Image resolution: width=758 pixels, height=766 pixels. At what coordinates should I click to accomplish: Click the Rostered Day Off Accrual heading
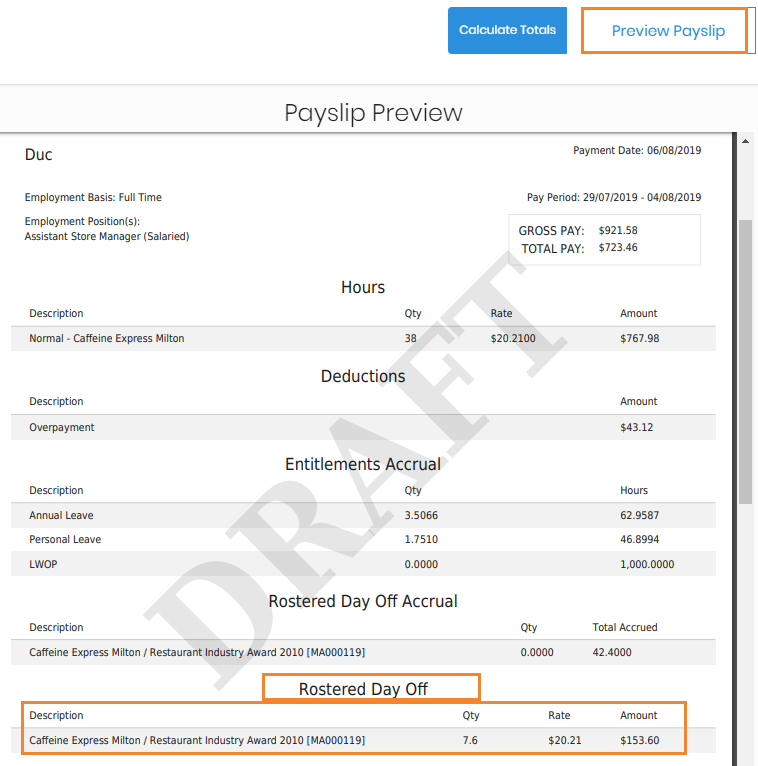click(363, 602)
